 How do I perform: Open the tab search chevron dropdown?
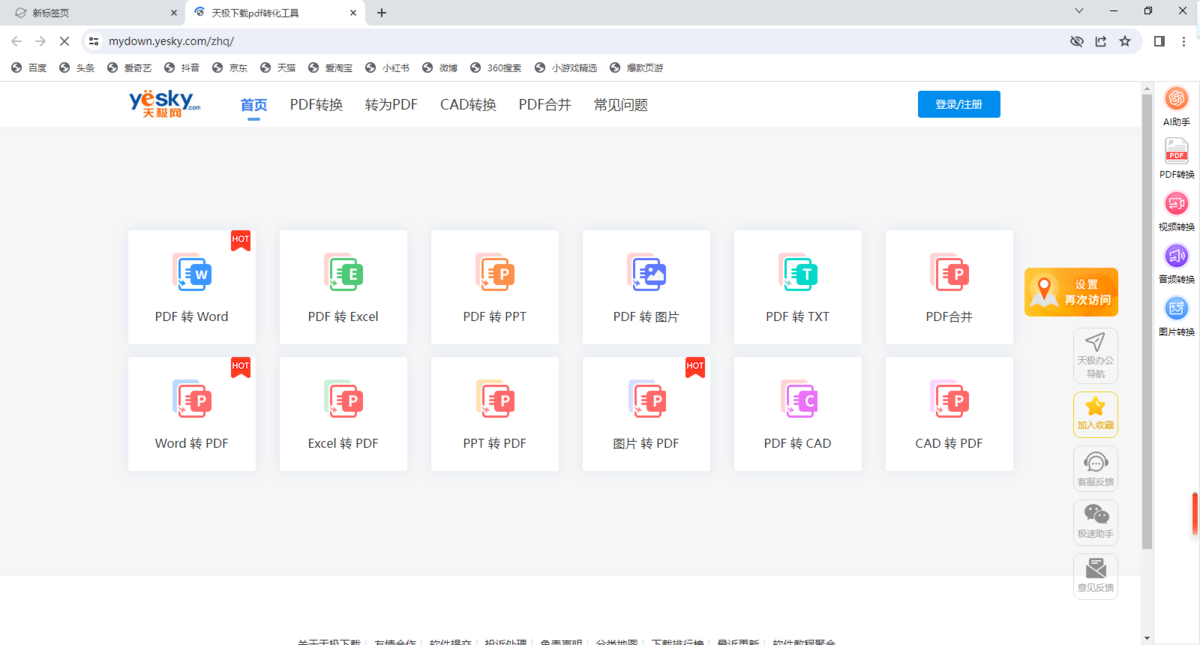(x=1079, y=12)
